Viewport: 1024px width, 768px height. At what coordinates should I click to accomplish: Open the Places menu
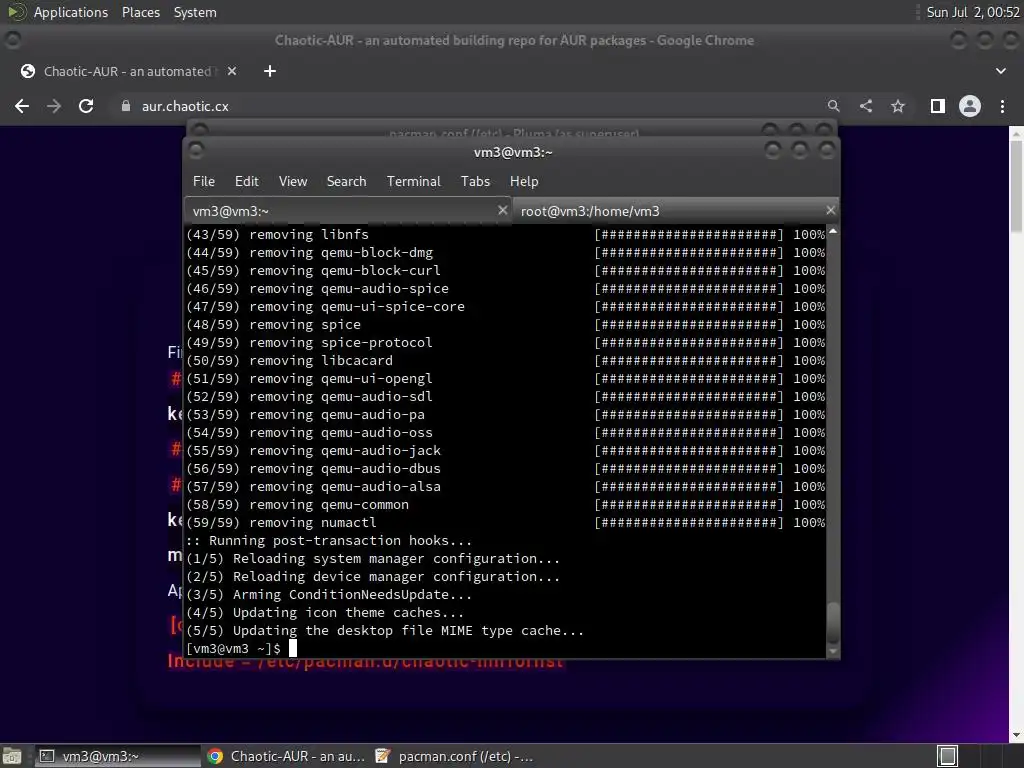[x=140, y=12]
